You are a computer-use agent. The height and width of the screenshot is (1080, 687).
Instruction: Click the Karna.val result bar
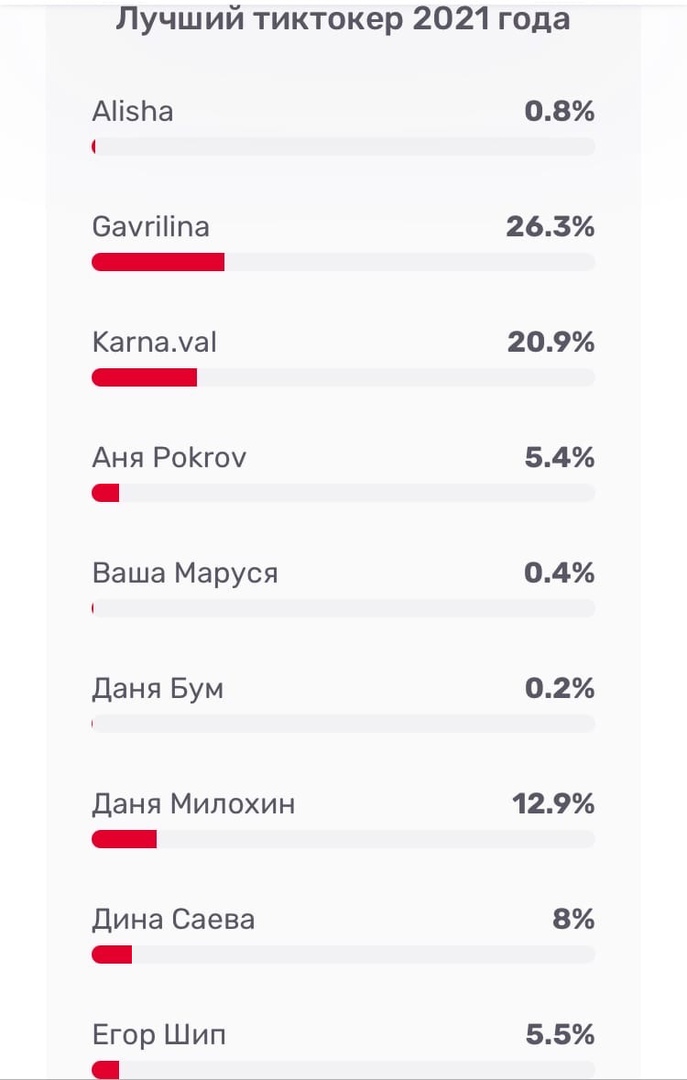point(144,377)
